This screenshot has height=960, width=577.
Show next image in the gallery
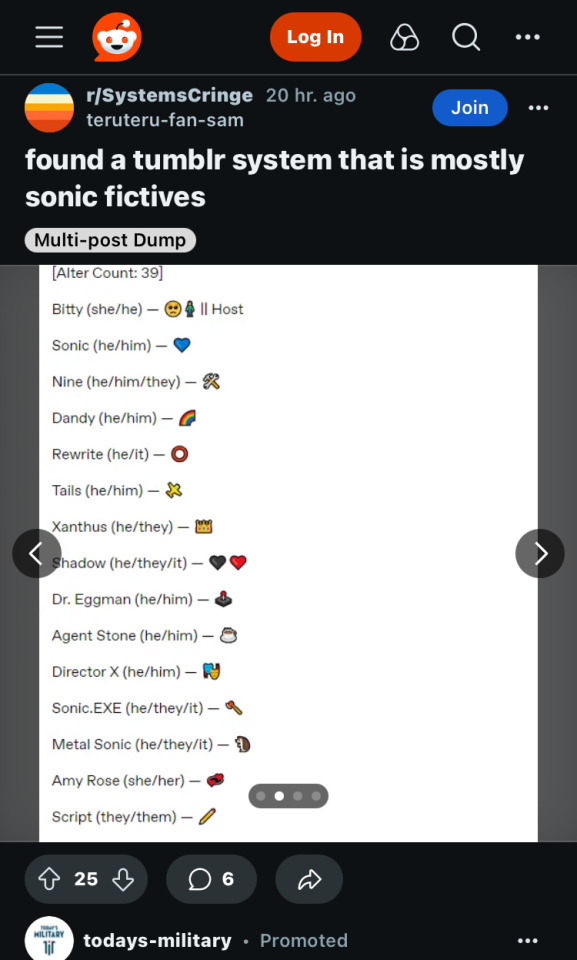540,553
